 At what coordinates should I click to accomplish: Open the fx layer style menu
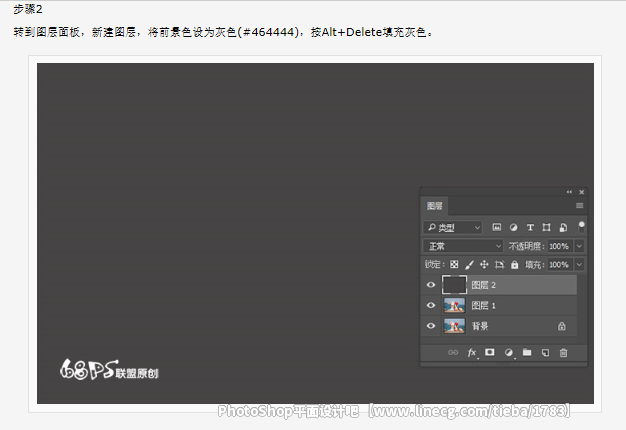pos(472,353)
